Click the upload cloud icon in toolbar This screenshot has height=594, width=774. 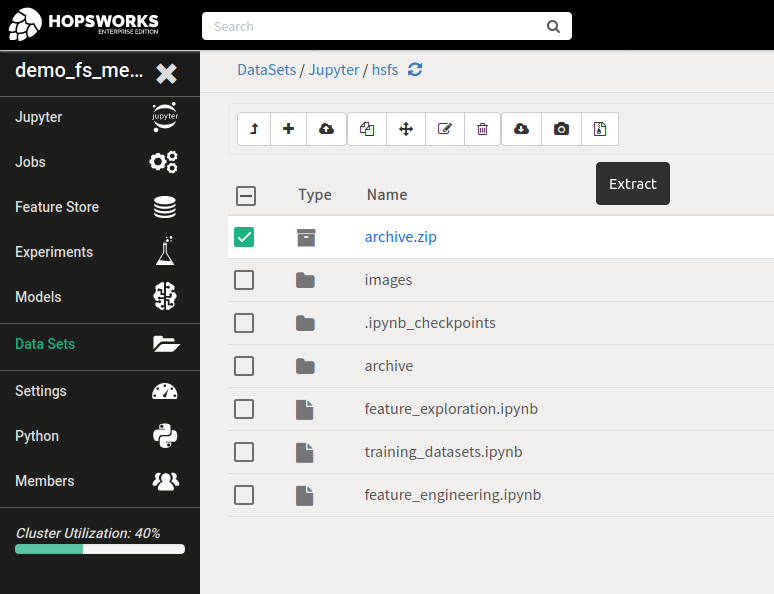point(326,129)
